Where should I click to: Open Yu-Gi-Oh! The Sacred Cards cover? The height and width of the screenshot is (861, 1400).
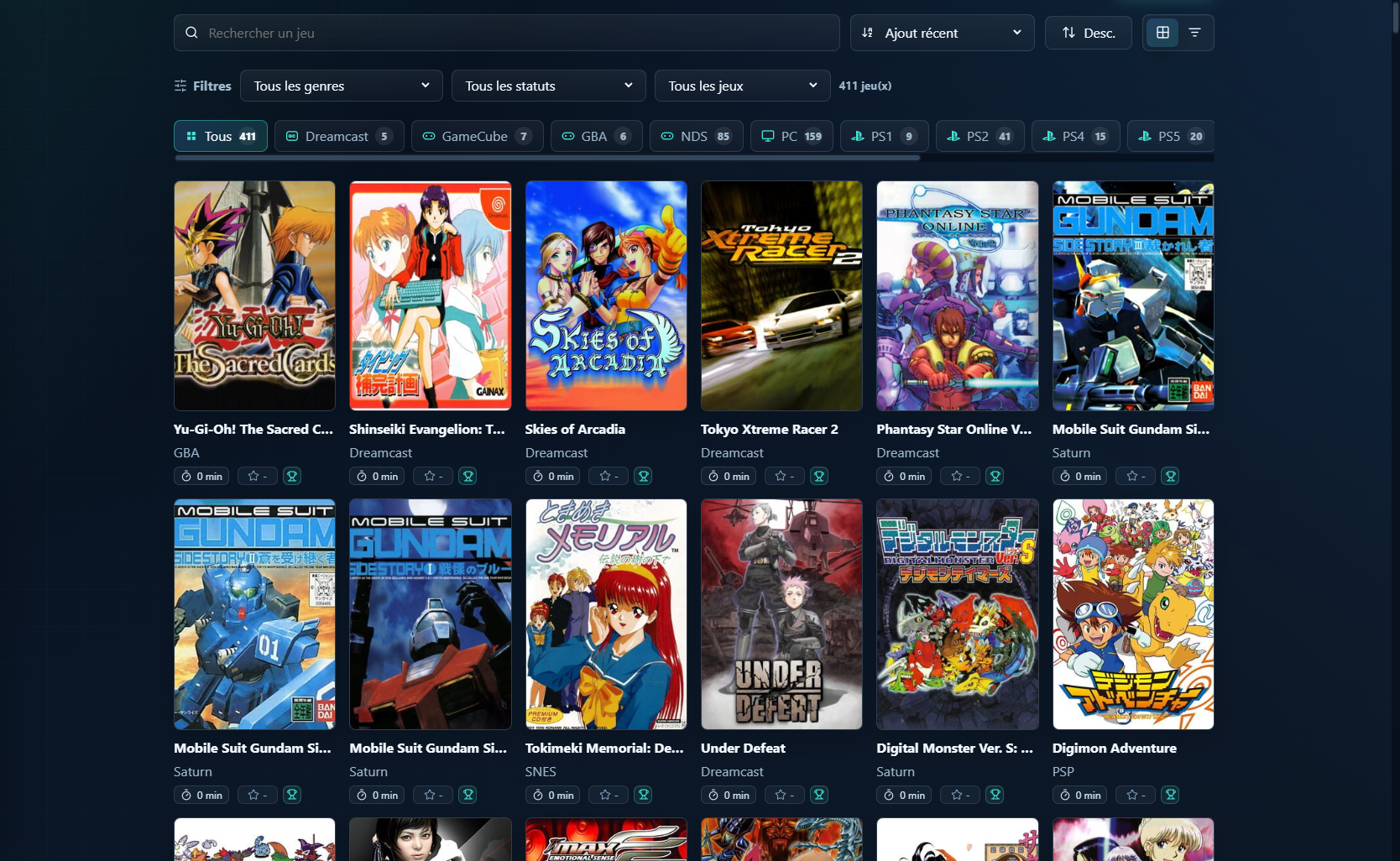click(x=254, y=296)
